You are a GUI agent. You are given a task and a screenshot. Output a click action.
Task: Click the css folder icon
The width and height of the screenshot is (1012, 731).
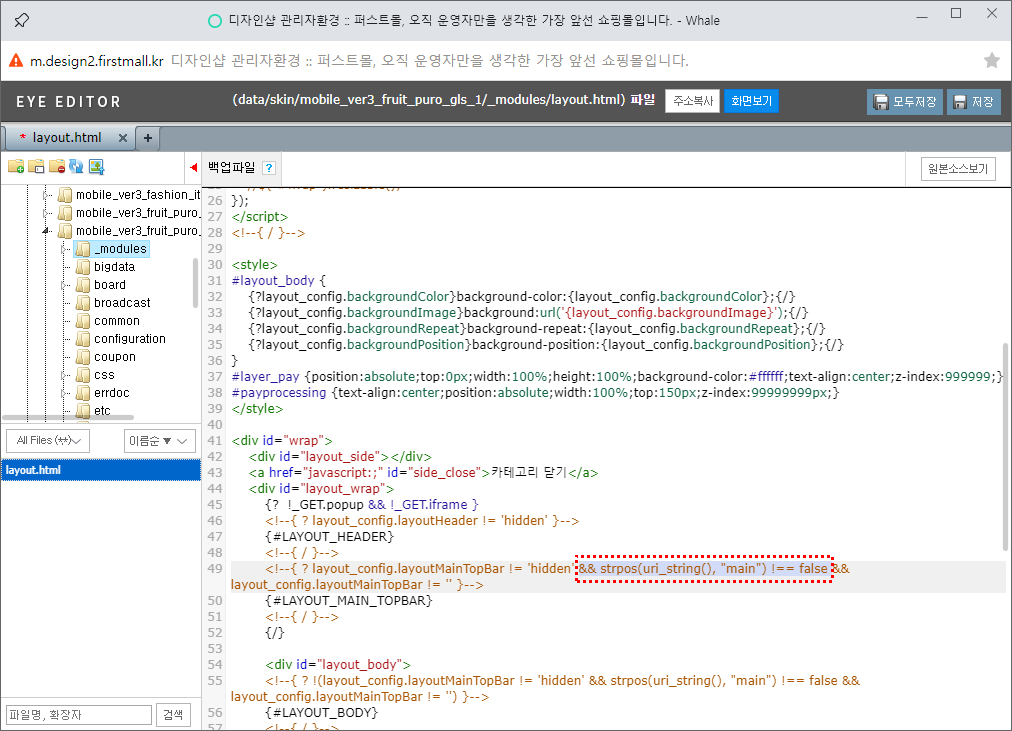(83, 376)
